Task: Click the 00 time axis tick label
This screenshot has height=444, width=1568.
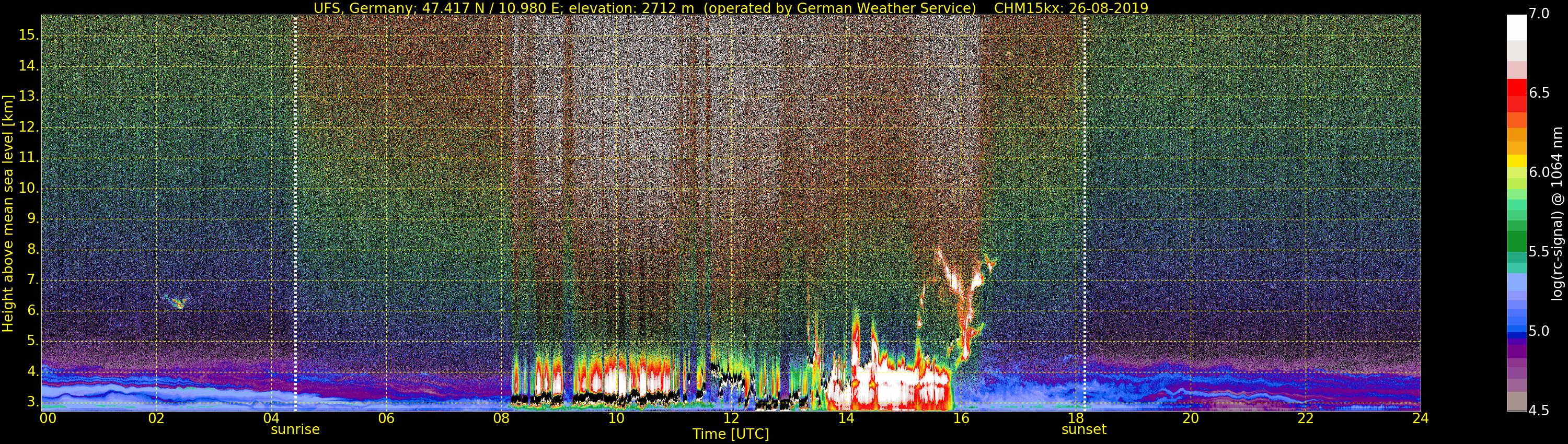Action: tap(48, 418)
